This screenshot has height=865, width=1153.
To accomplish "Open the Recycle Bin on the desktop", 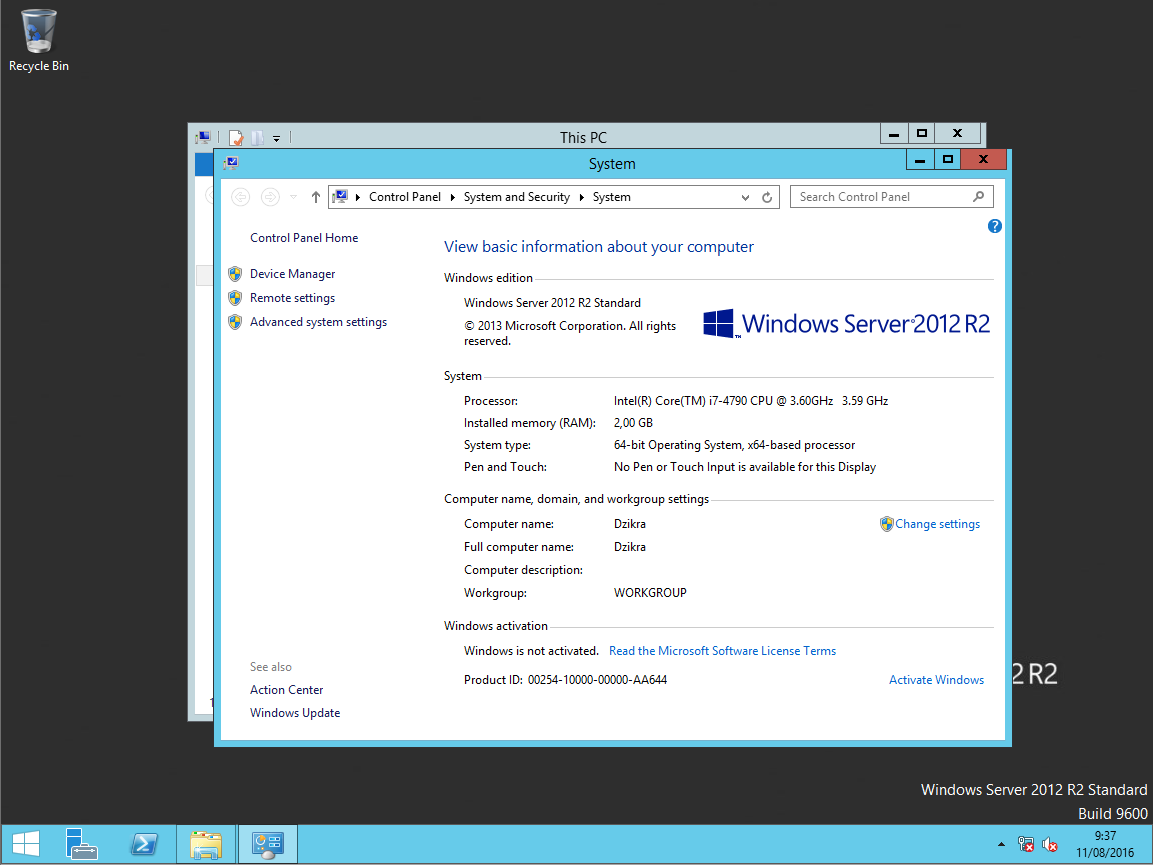I will pyautogui.click(x=38, y=30).
